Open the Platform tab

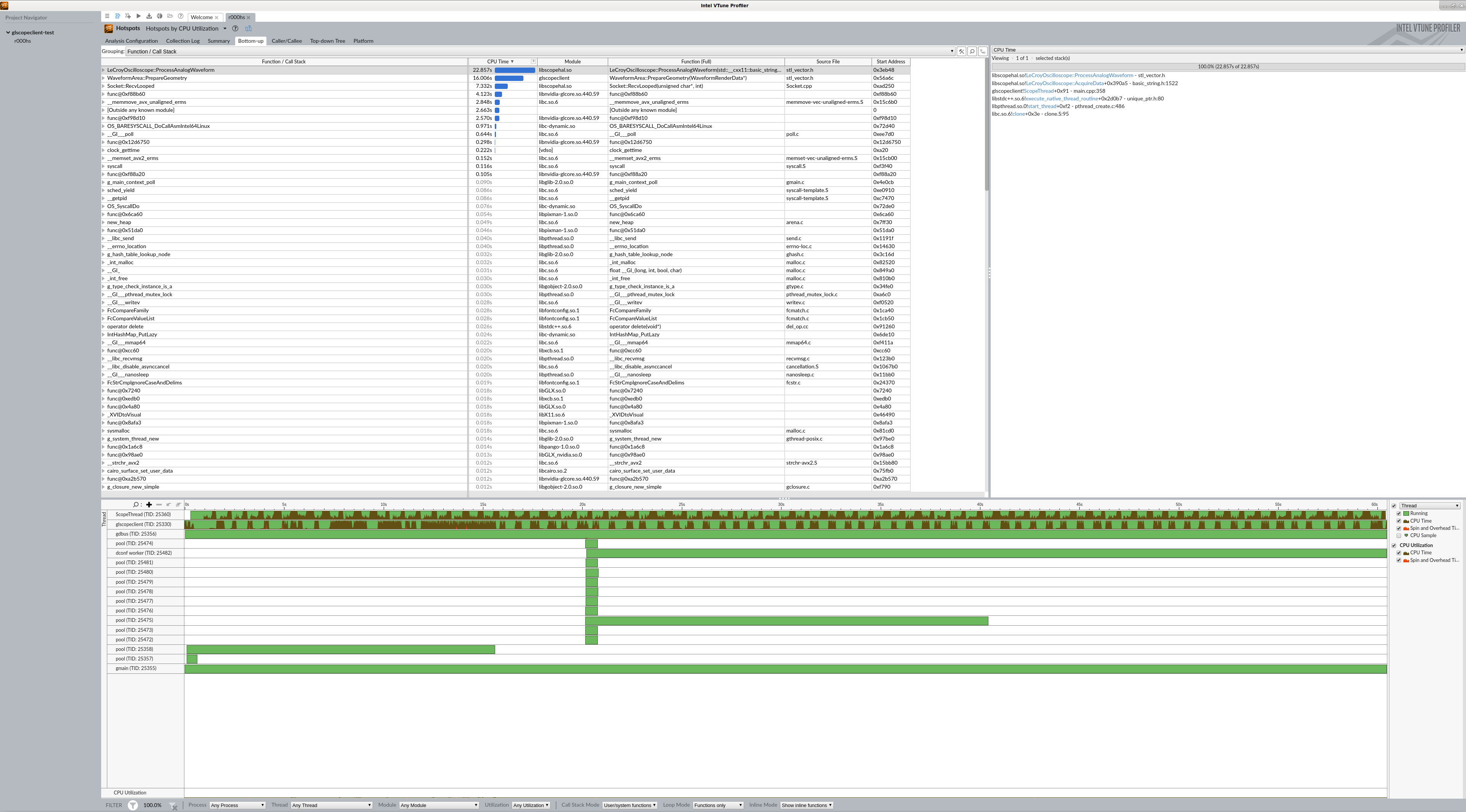pos(363,41)
